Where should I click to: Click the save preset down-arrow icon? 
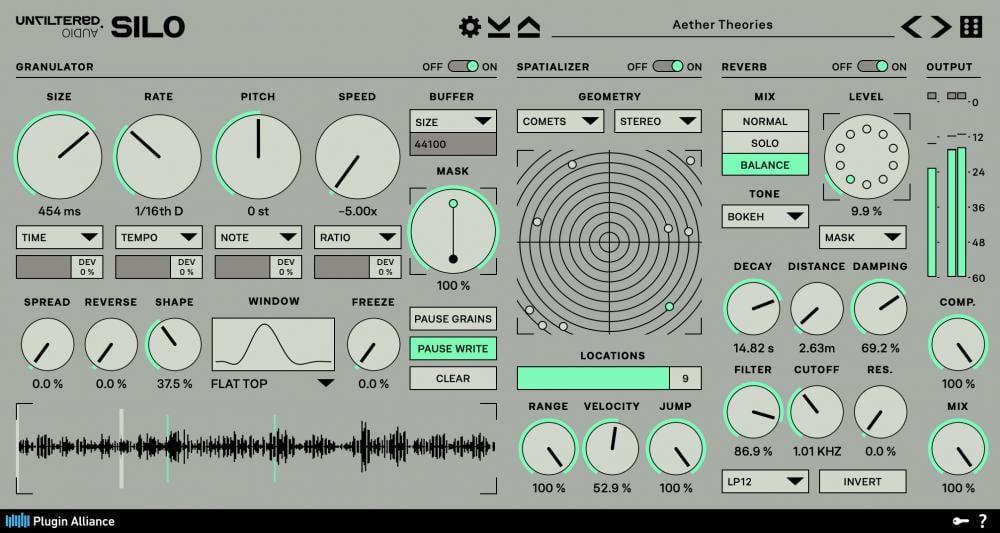499,27
